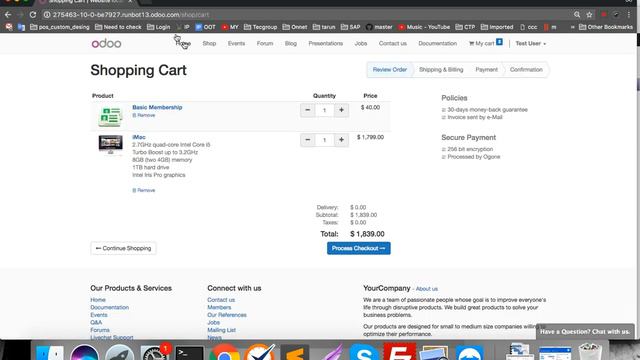
Task: Open the About us footer link
Action: 427,289
